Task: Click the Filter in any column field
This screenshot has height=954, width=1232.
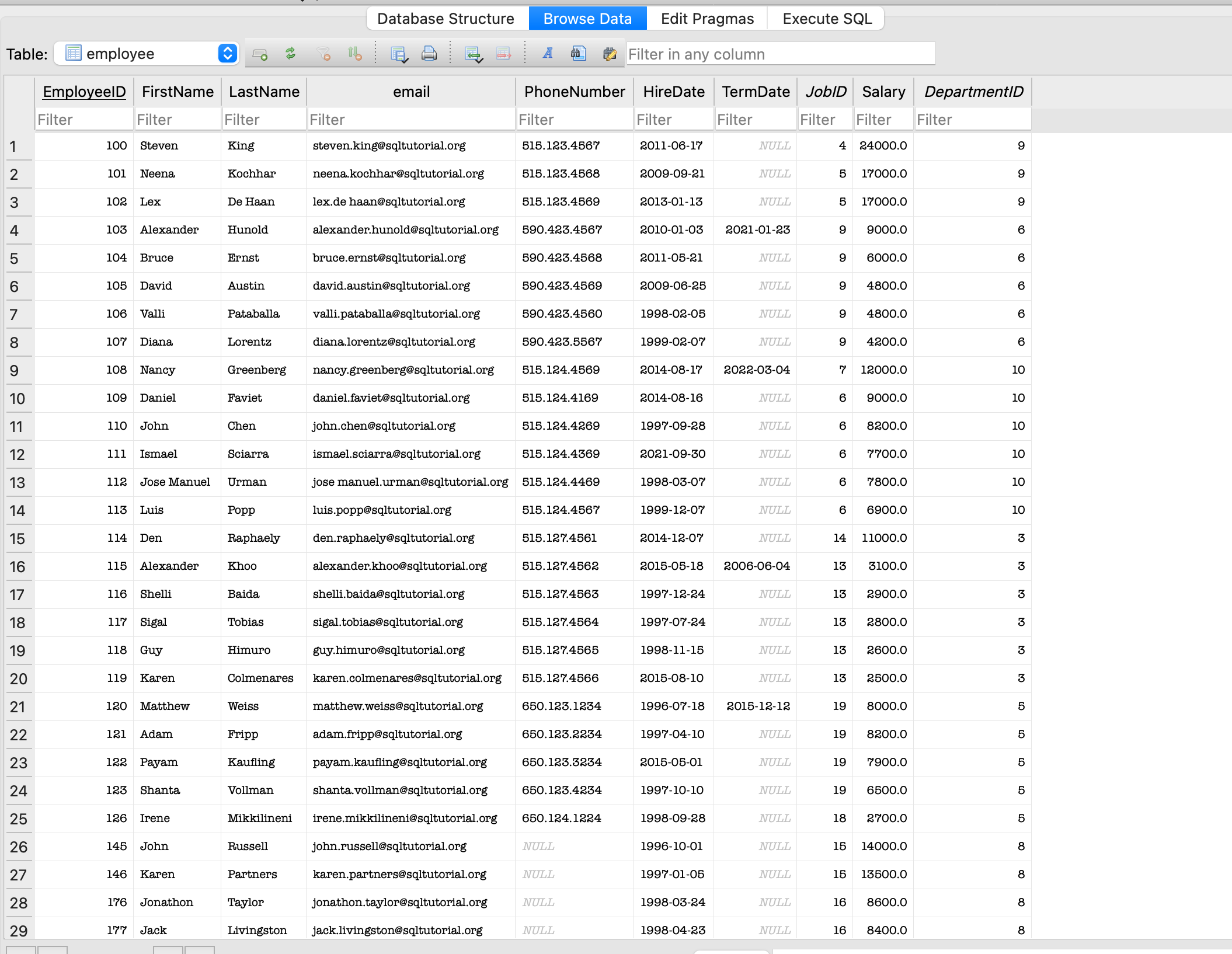Action: [x=780, y=54]
